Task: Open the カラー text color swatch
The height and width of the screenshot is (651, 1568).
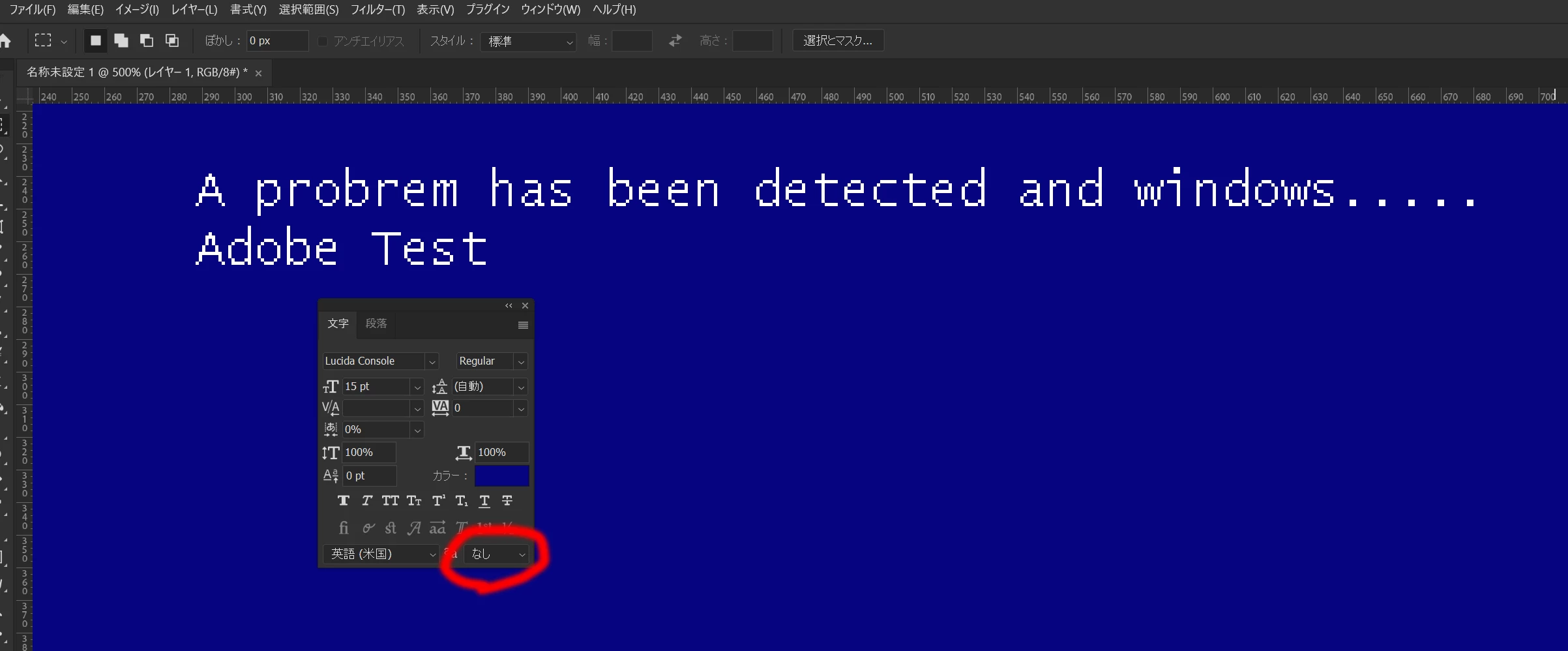Action: click(501, 476)
